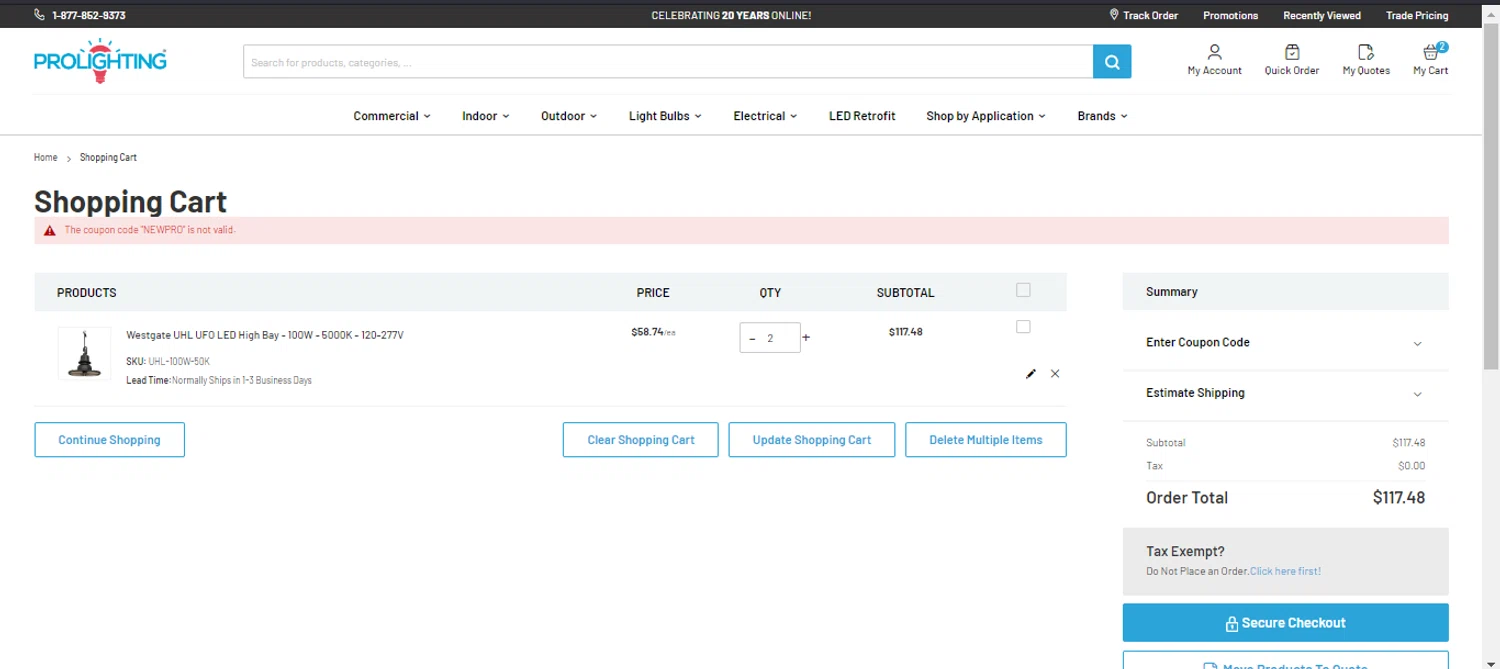
Task: Expand the Enter Coupon Code section
Action: pyautogui.click(x=1285, y=342)
